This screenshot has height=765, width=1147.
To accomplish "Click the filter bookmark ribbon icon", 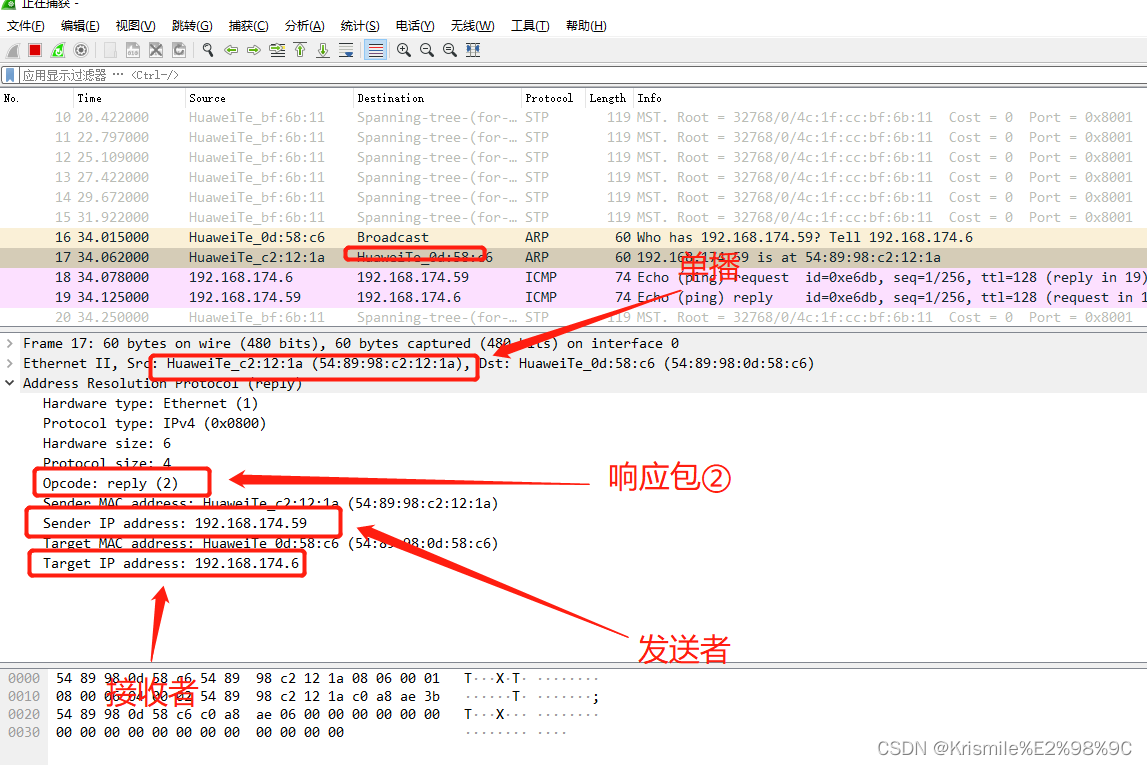I will point(10,73).
